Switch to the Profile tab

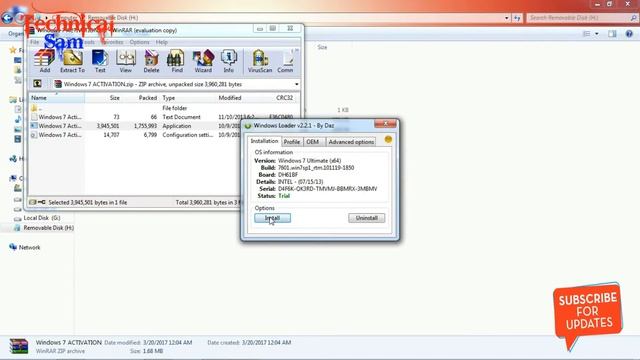[x=292, y=142]
